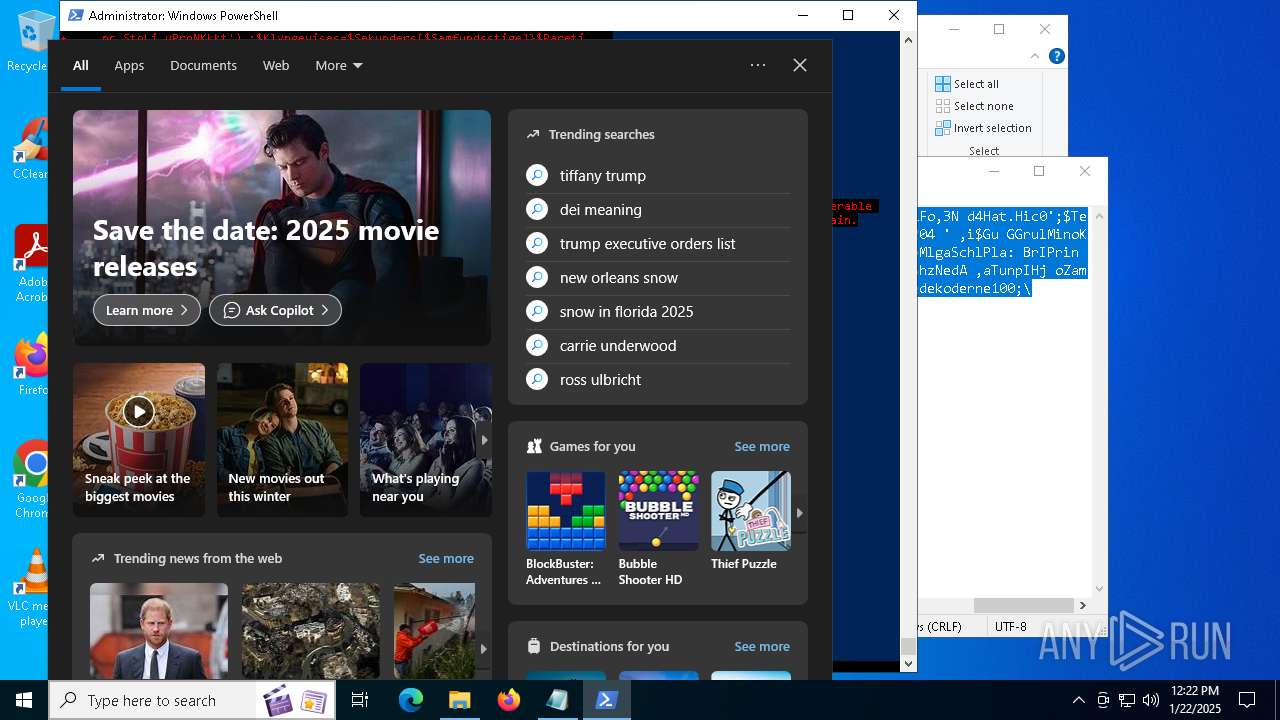This screenshot has width=1280, height=720.
Task: Open the network icon in system tray
Action: point(1127,700)
